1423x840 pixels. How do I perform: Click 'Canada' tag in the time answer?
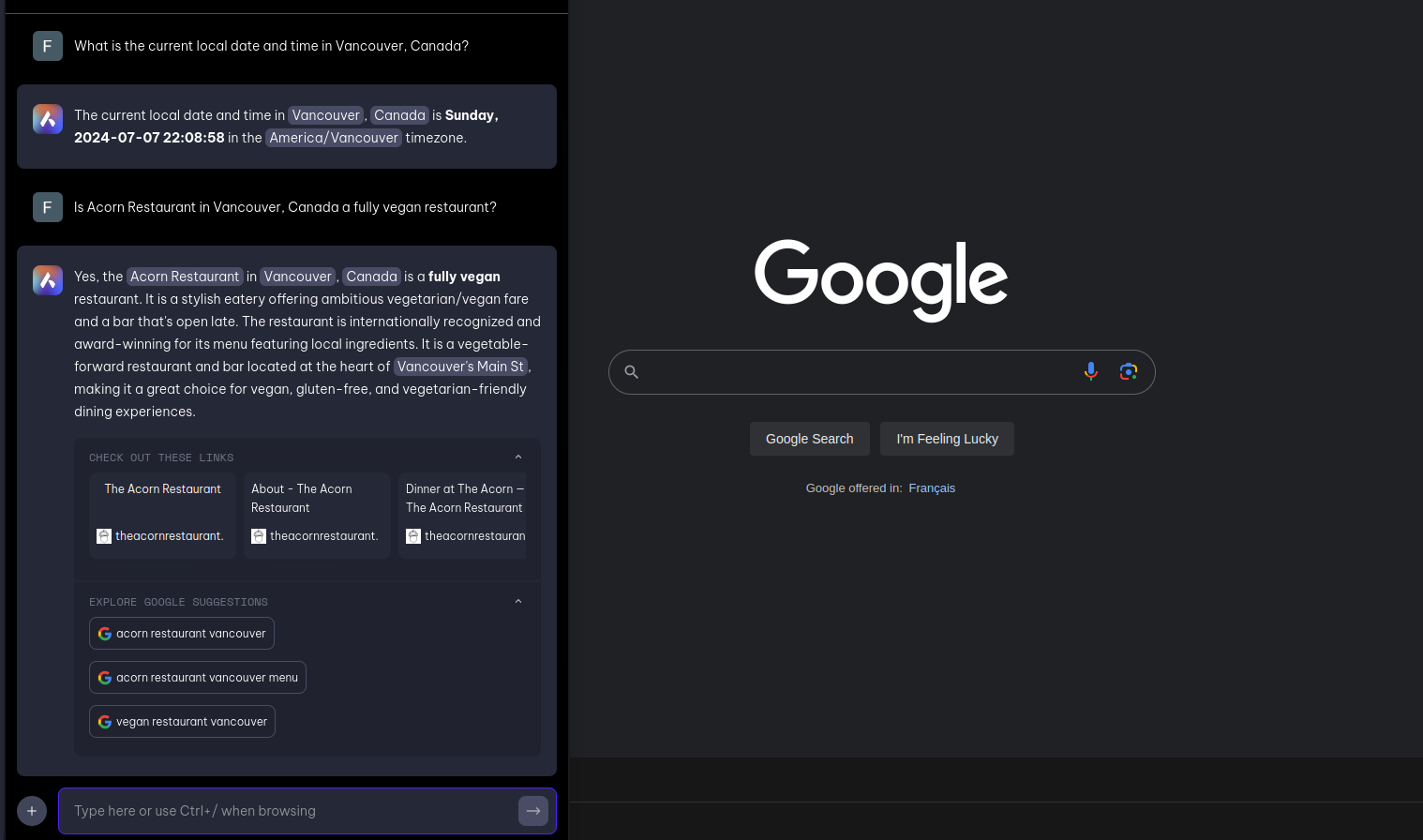399,115
